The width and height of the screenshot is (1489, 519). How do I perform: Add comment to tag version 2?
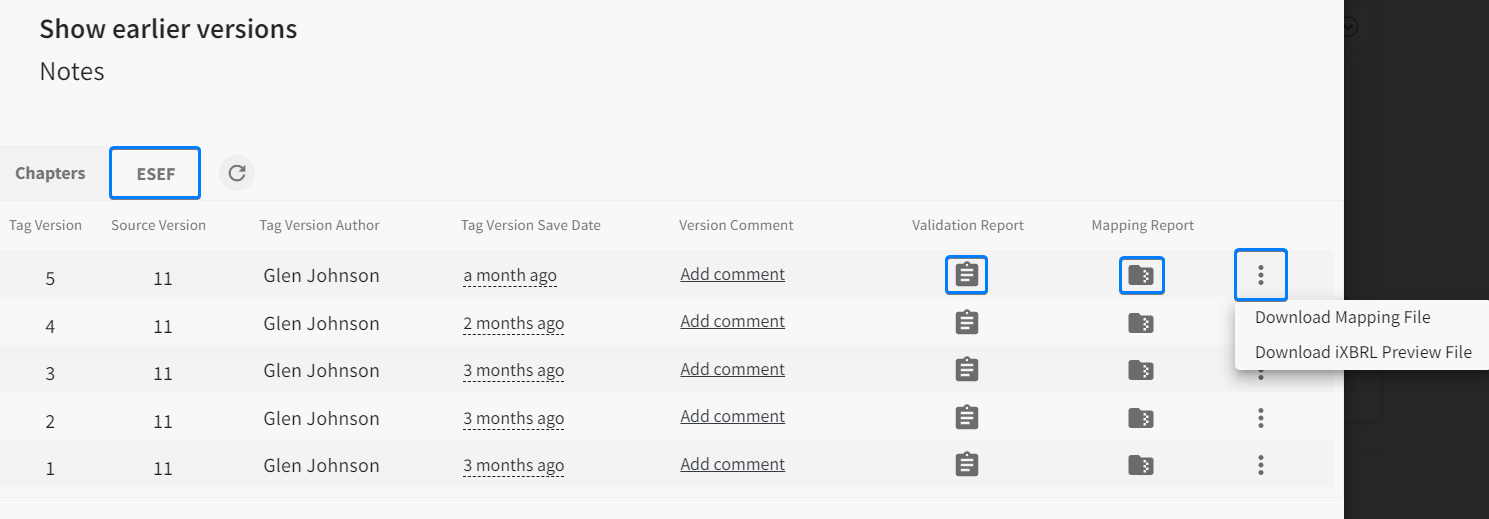[x=733, y=416]
